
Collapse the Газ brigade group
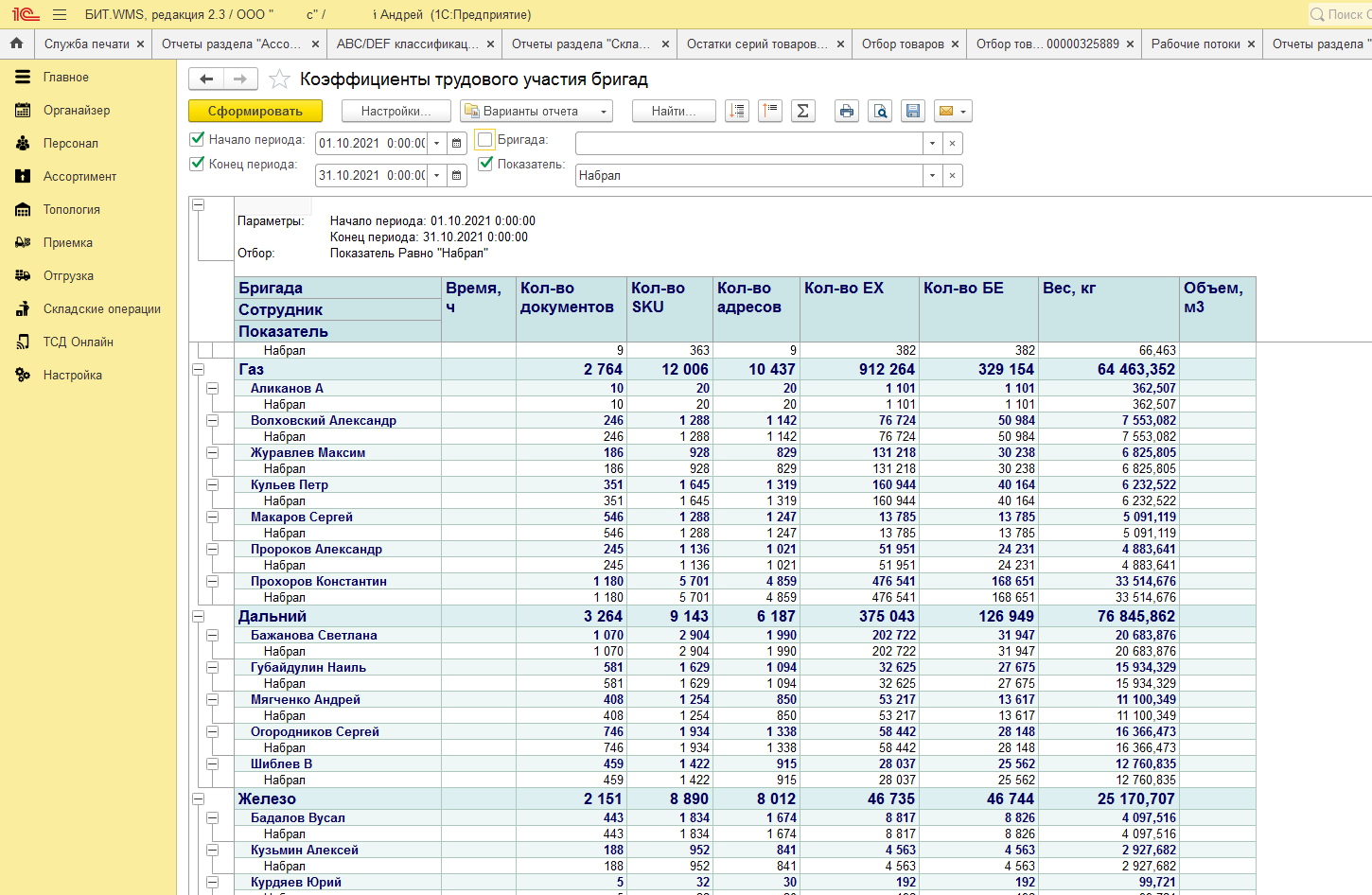point(199,370)
